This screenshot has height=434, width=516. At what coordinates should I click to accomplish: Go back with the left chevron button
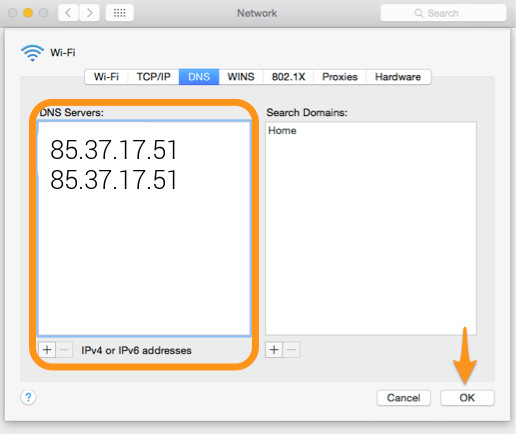[x=69, y=13]
